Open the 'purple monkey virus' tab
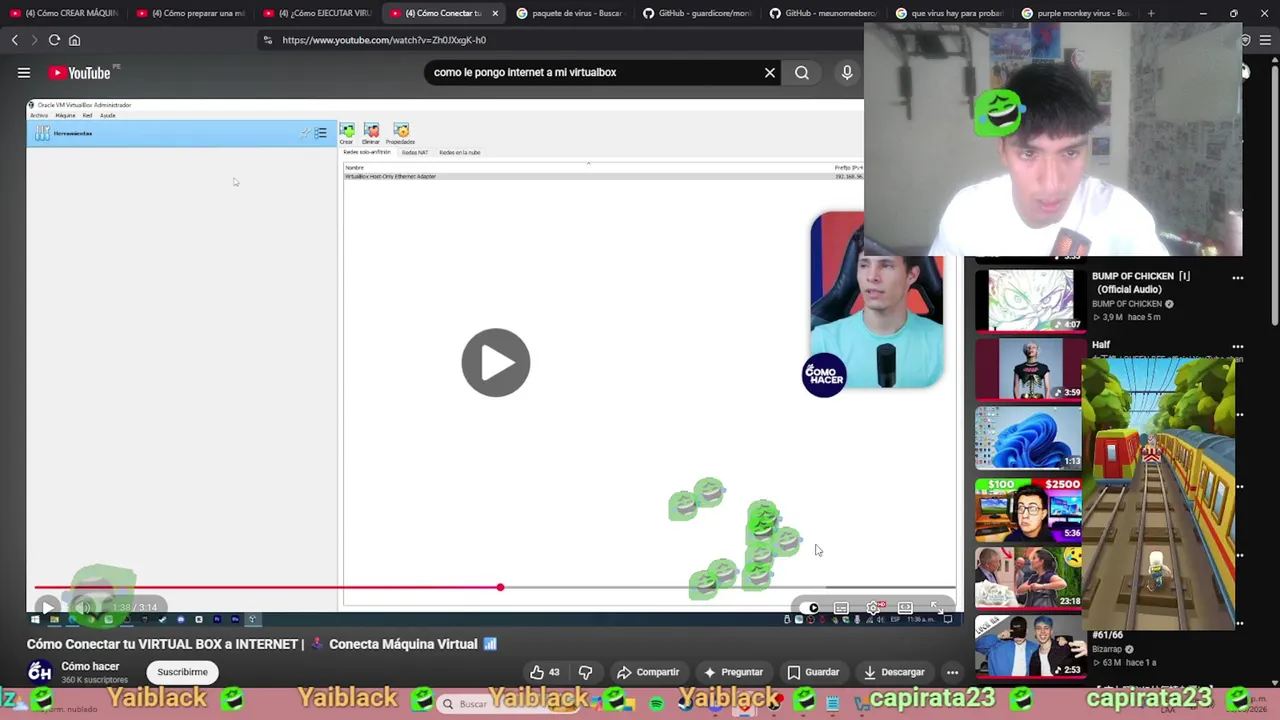This screenshot has height=720, width=1280. 1076,13
